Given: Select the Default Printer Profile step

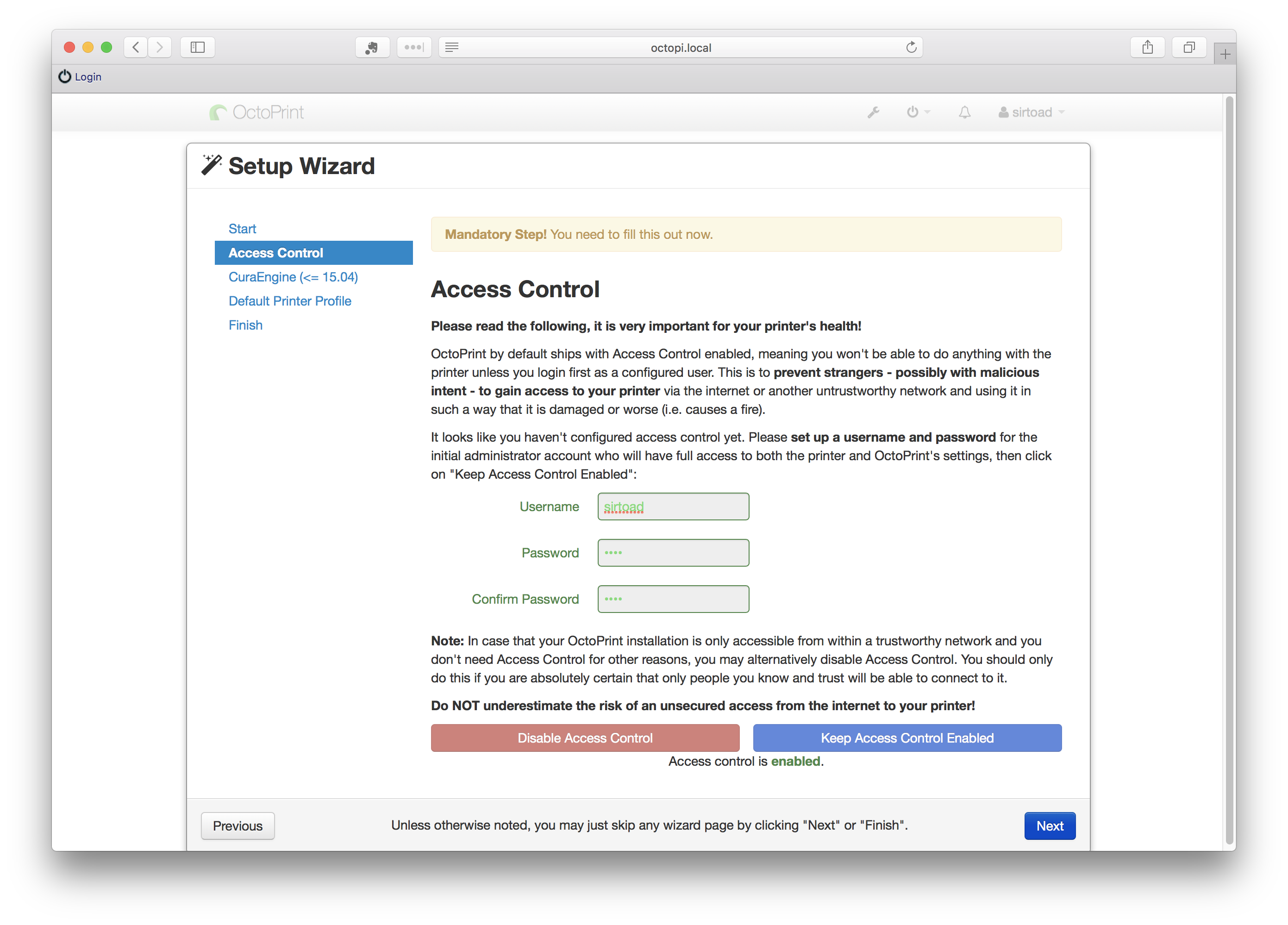Looking at the screenshot, I should (290, 301).
